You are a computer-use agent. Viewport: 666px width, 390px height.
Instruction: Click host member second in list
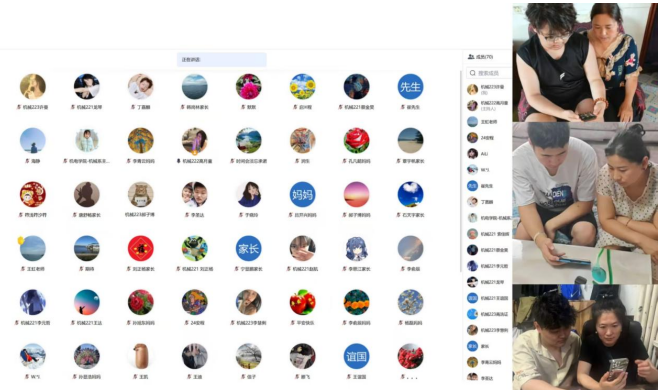[487, 105]
